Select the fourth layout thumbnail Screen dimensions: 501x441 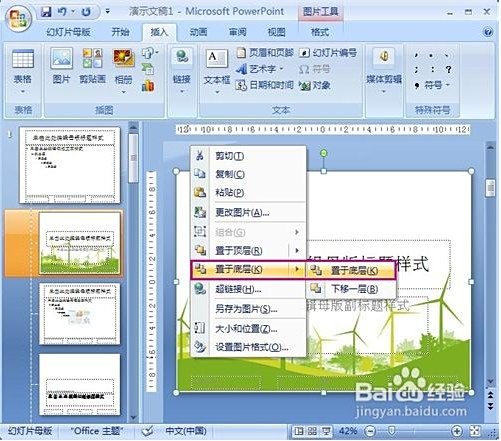coord(79,384)
